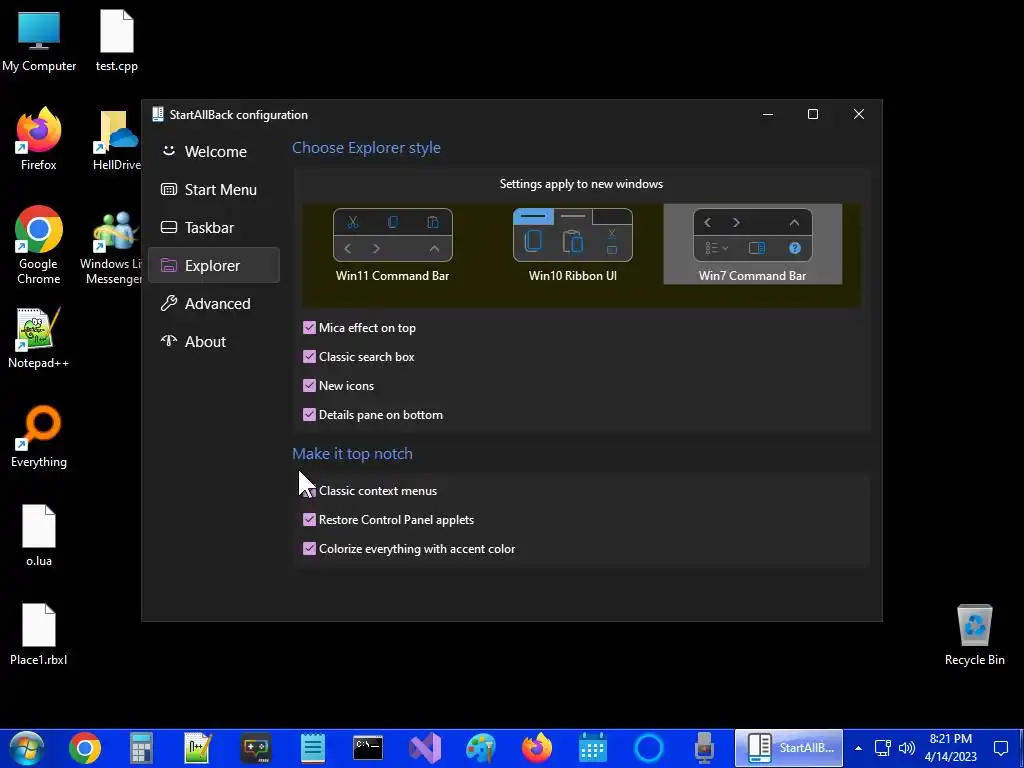This screenshot has width=1024, height=768.
Task: Open the Calendar taskbar icon
Action: click(x=593, y=748)
